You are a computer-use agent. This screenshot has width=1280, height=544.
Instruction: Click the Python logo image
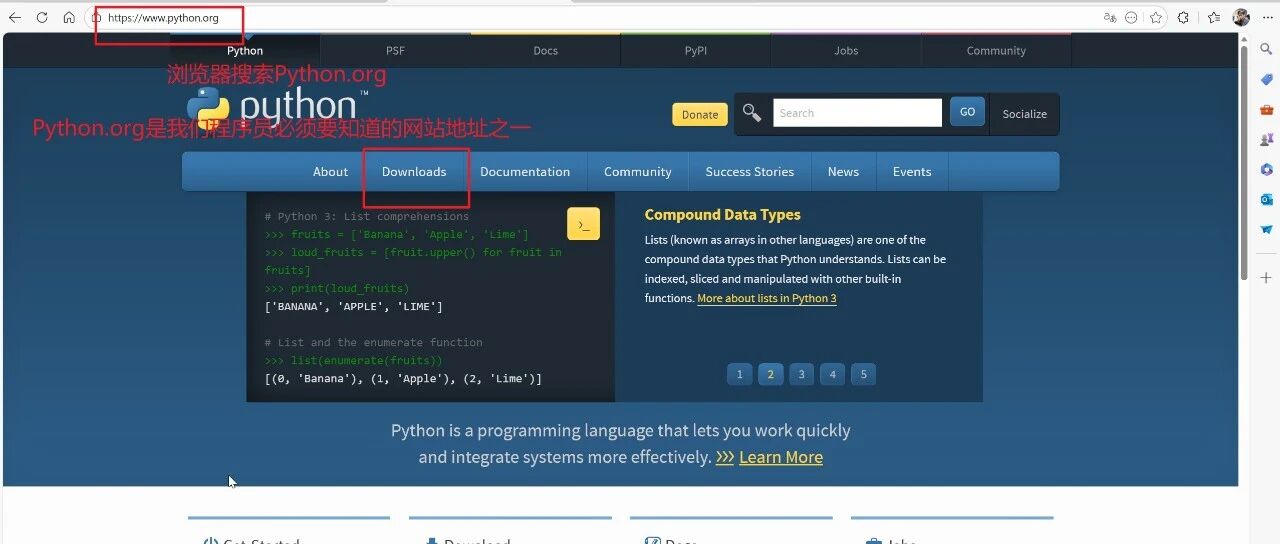pos(277,107)
